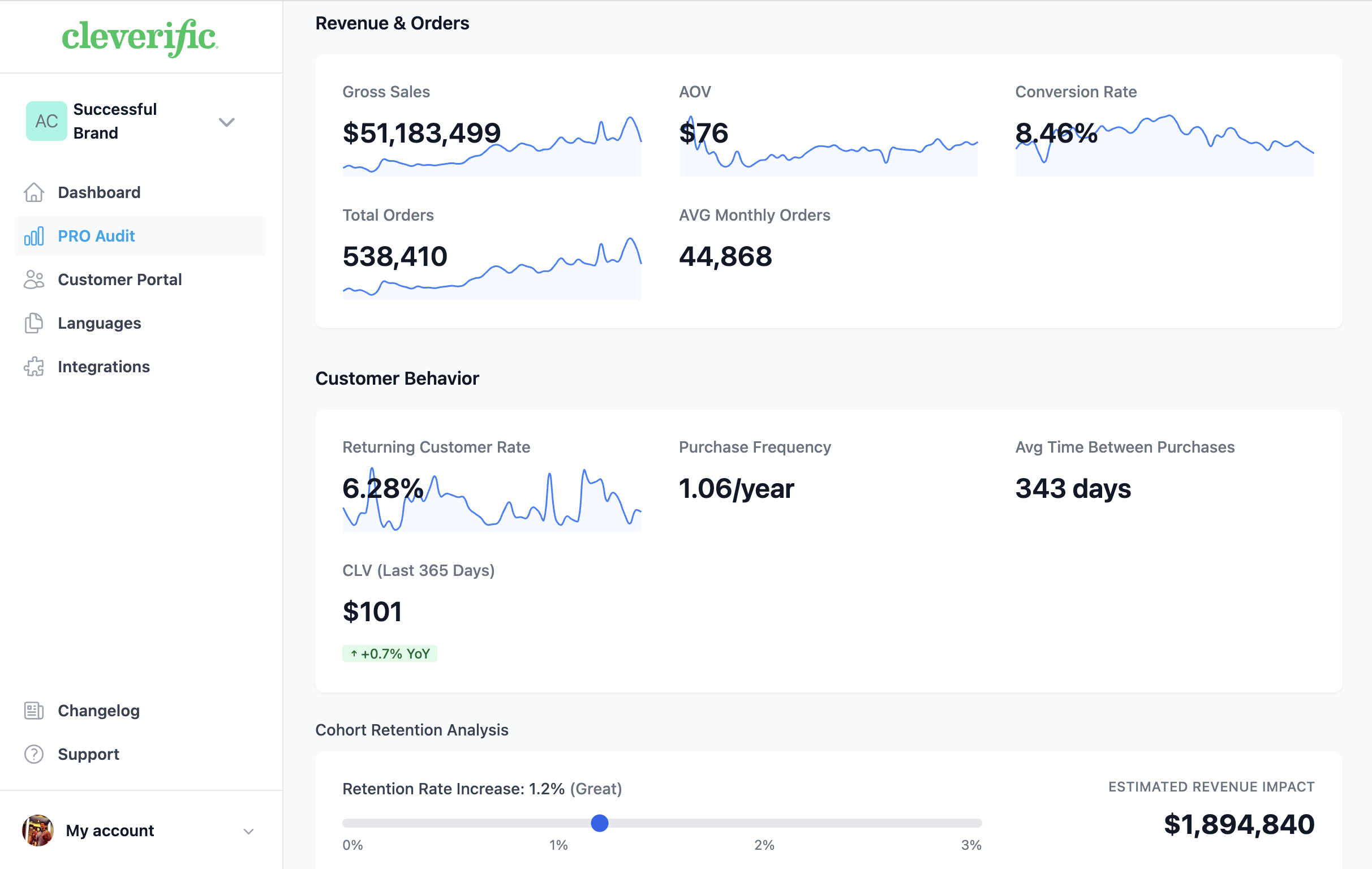The height and width of the screenshot is (869, 1372).
Task: Open the Languages page link
Action: click(x=99, y=323)
